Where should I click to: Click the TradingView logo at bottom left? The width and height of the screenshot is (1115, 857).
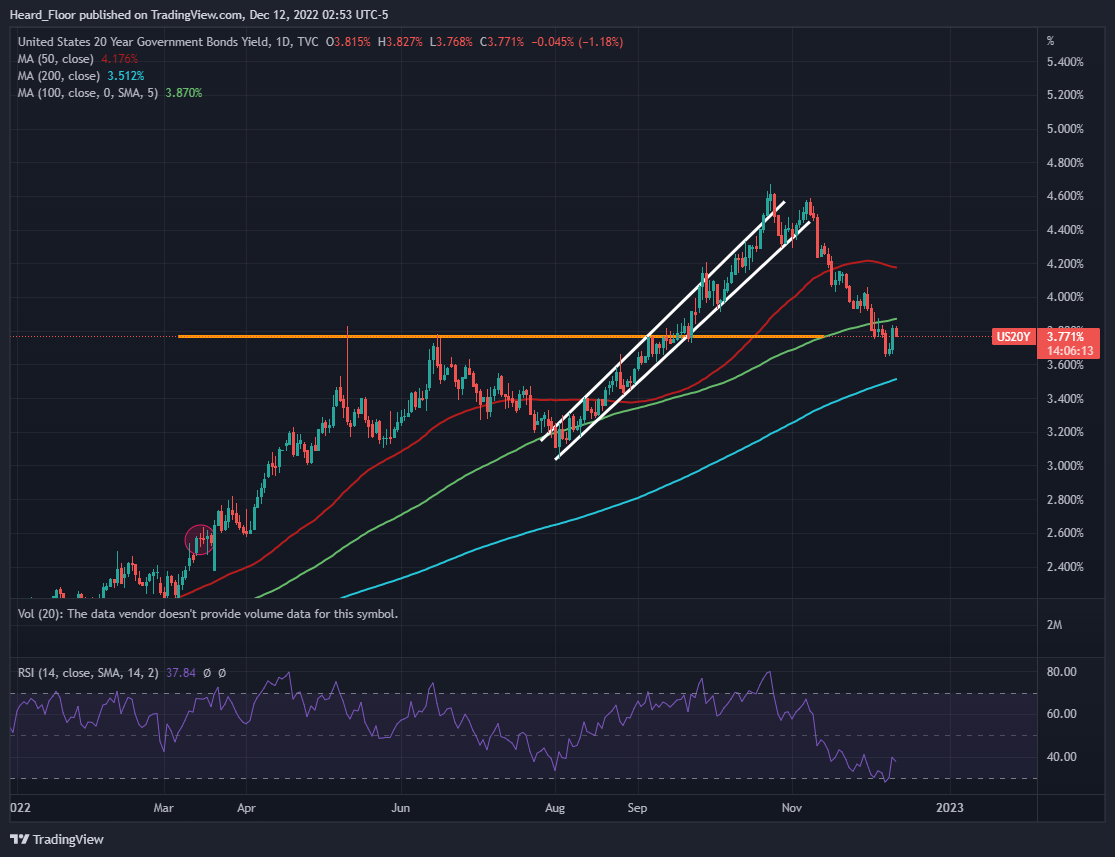57,839
